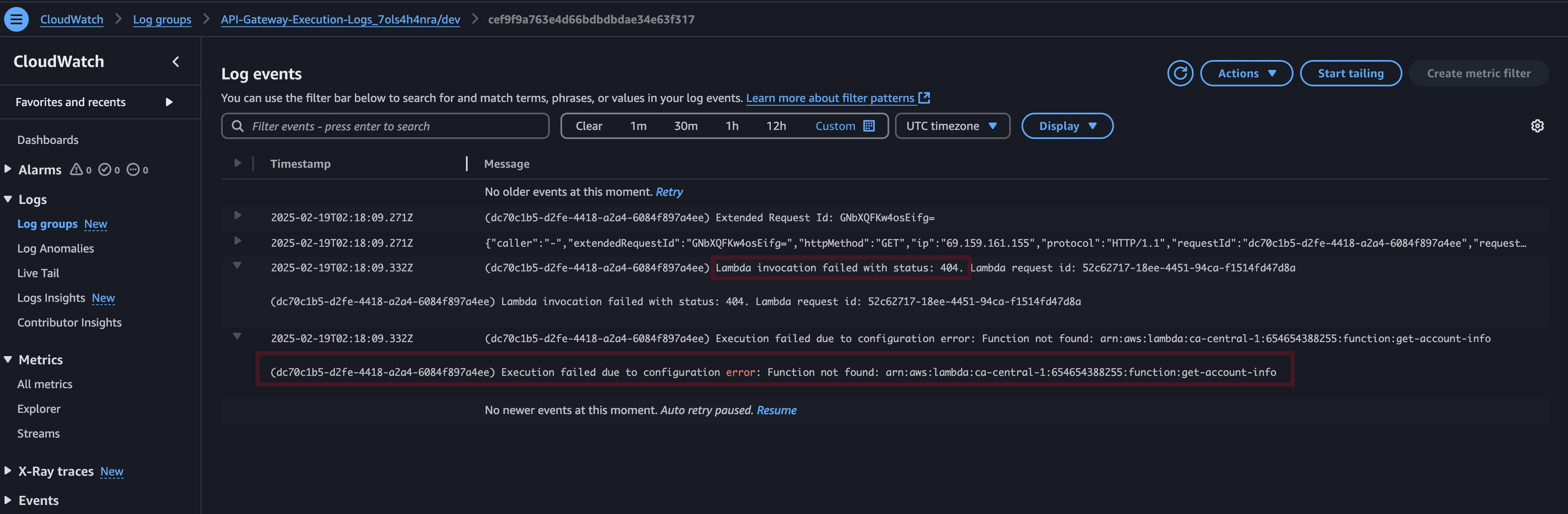Click the calendar icon next to Custom
Screen dimensions: 1568x514
pyautogui.click(x=869, y=126)
